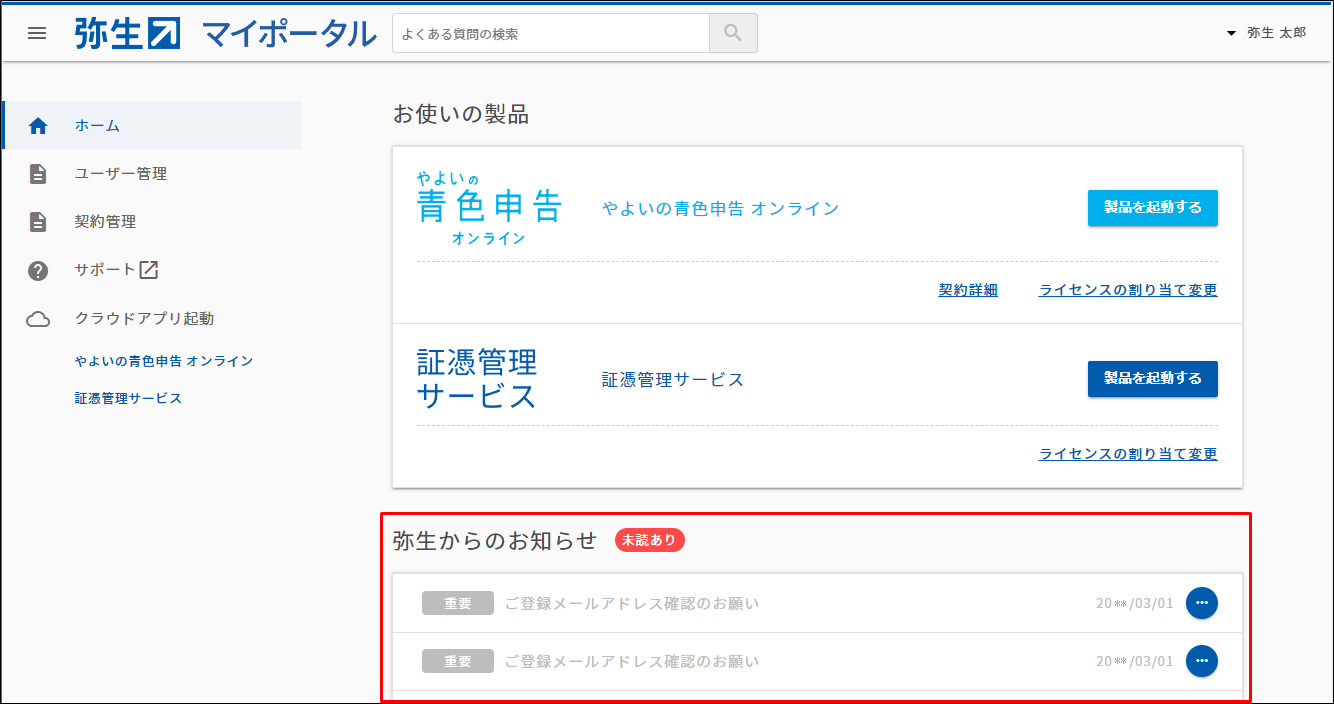Click the 証憑管理サービス product logo
1334x704 pixels.
[x=478, y=379]
